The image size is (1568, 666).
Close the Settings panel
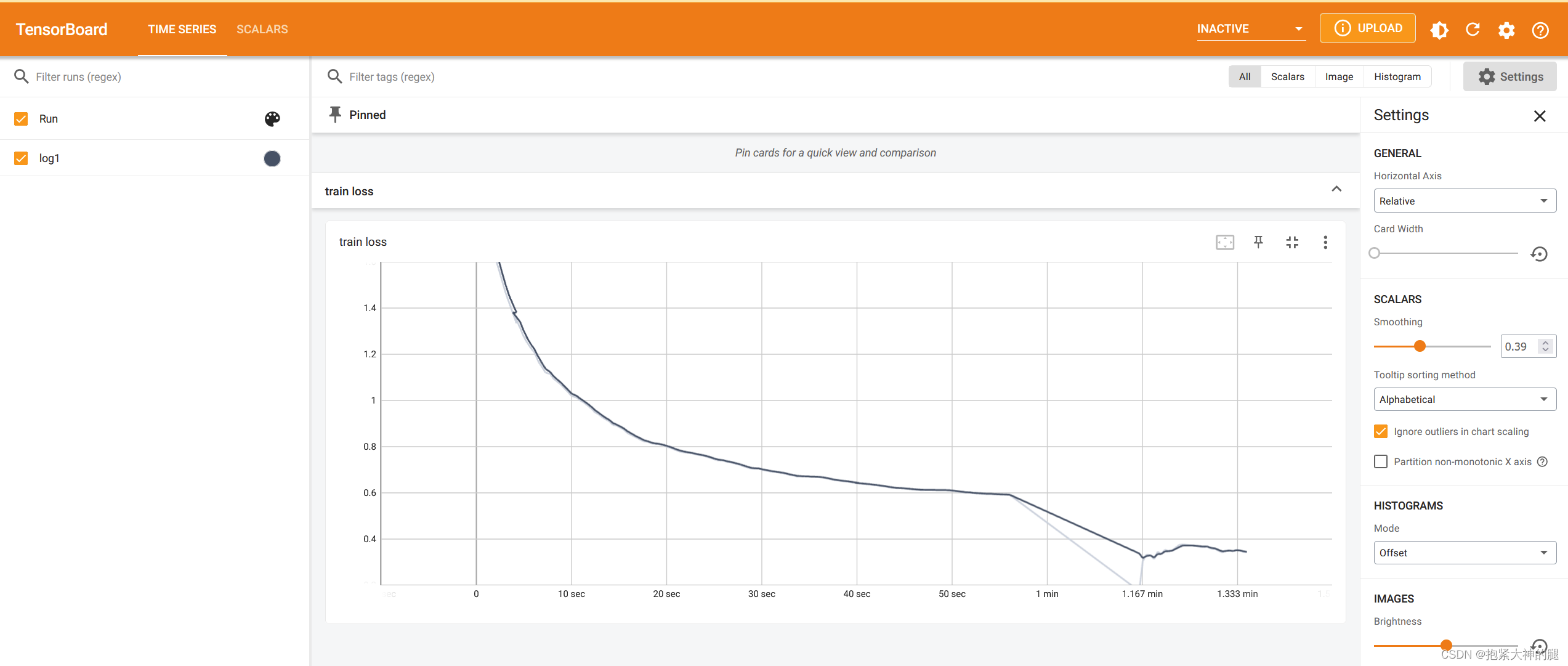pyautogui.click(x=1540, y=116)
